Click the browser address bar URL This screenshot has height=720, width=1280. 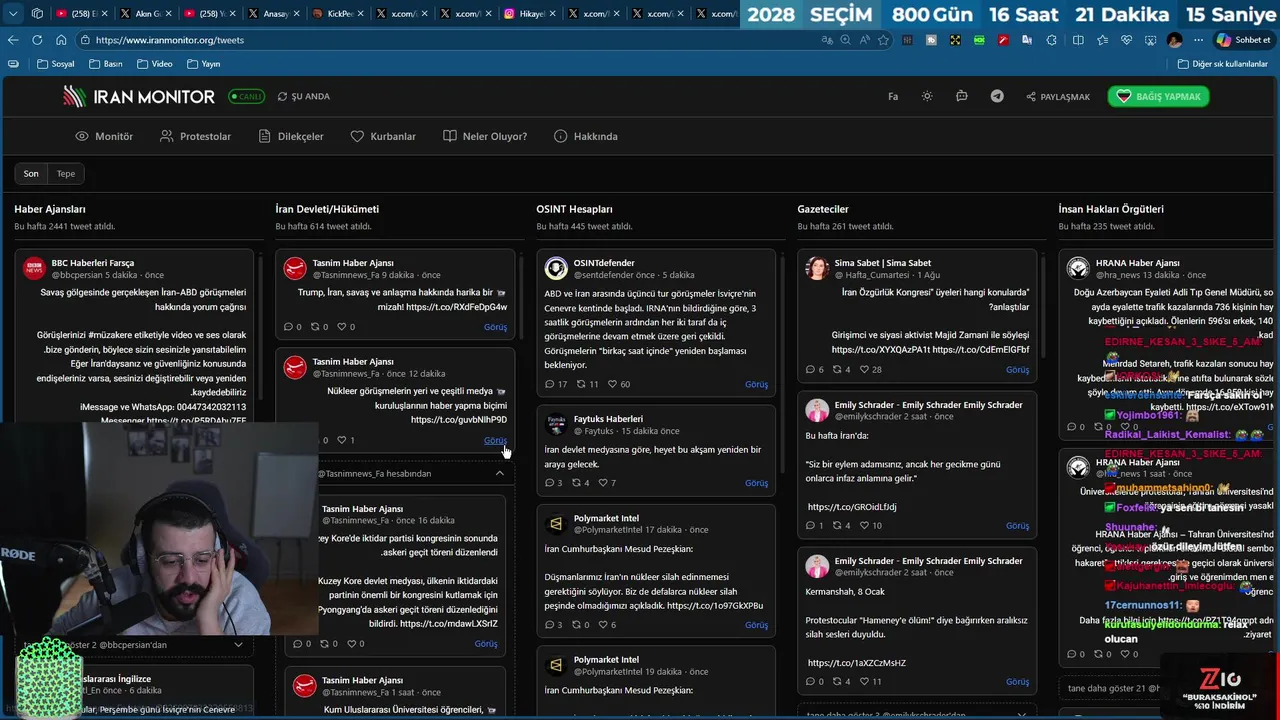pos(170,40)
